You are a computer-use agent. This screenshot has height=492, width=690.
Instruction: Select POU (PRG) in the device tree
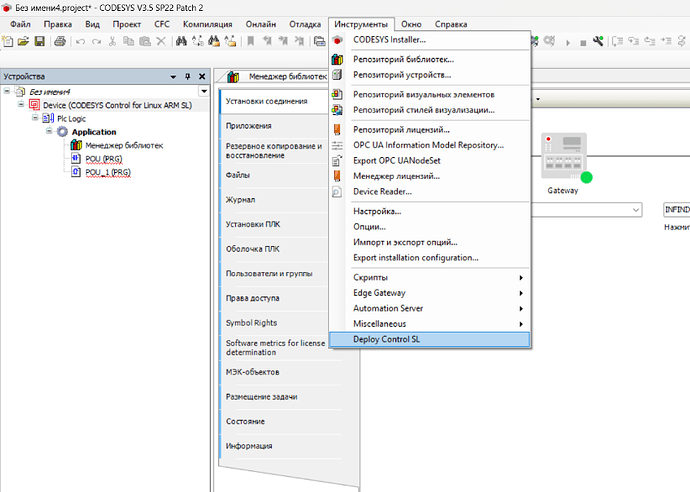coord(103,158)
